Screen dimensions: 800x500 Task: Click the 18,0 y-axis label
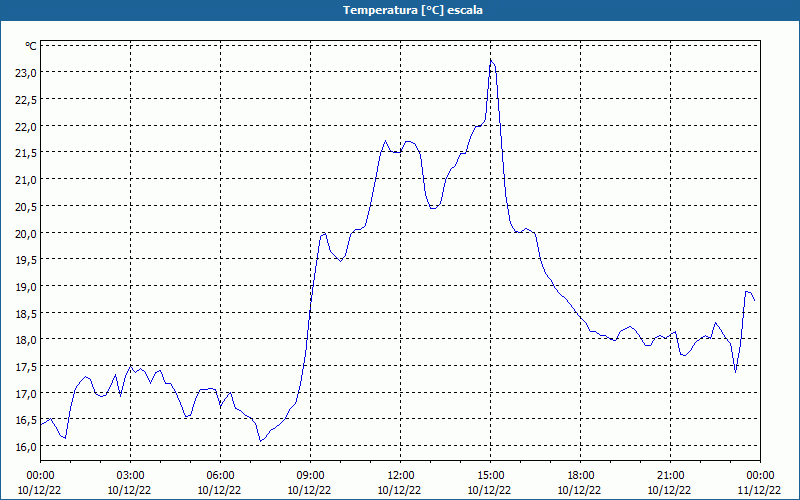click(26, 340)
